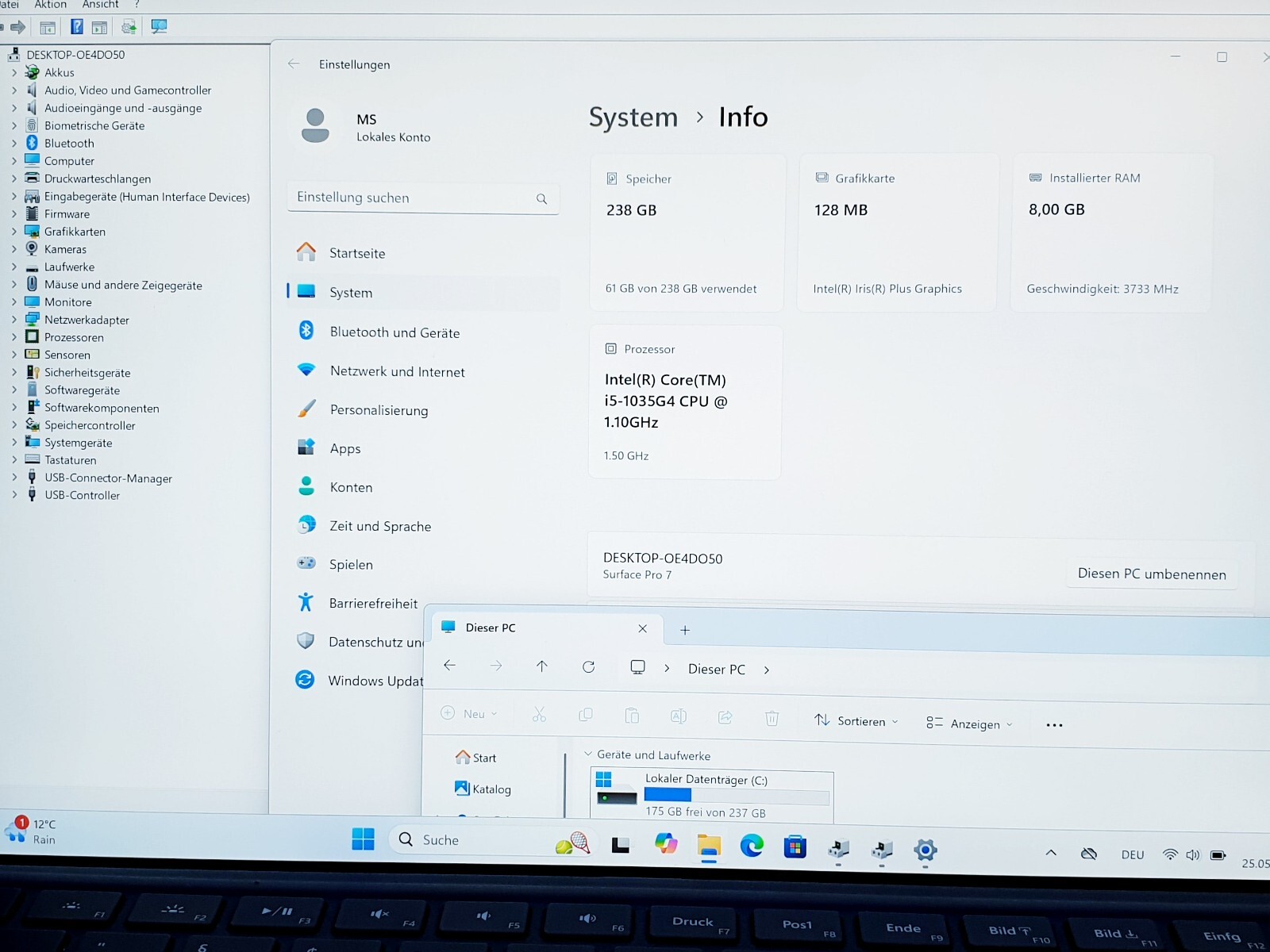The width and height of the screenshot is (1270, 952).
Task: Expand the Prozessoren tree node
Action: coord(13,337)
